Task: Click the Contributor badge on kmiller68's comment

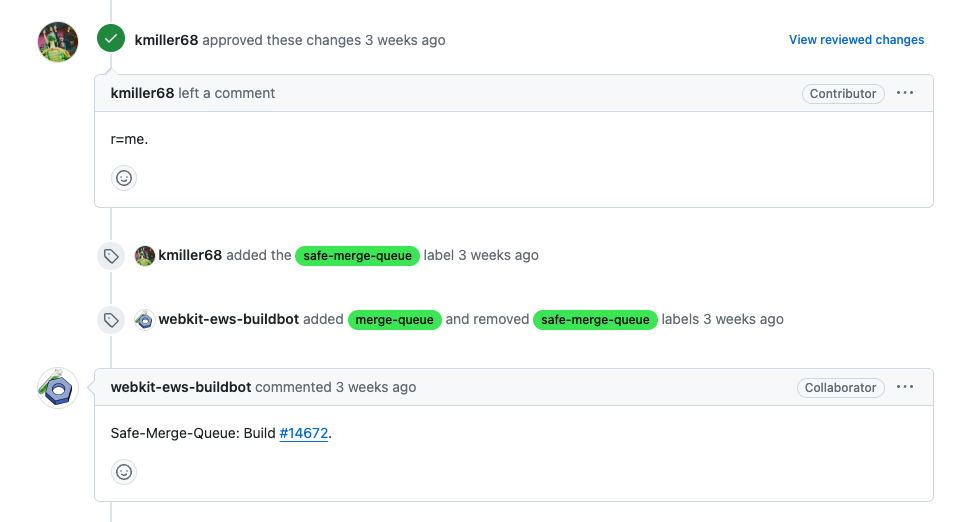Action: pyautogui.click(x=842, y=94)
